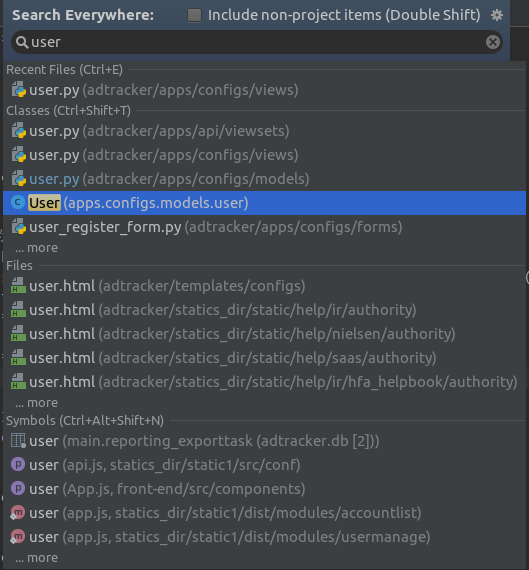Click the purple property icon for user in api.js

(18, 464)
